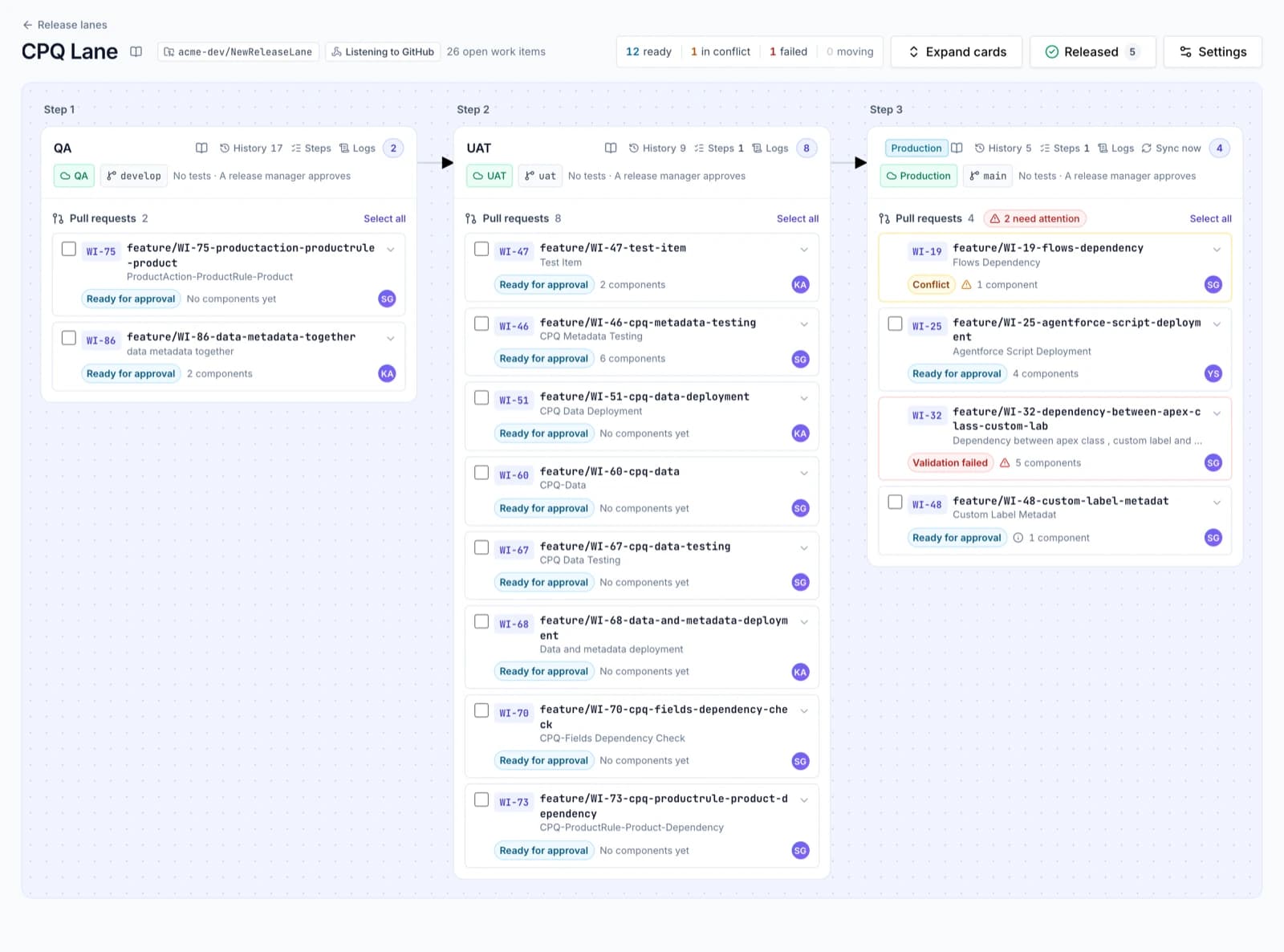Tick the checkbox for WI-75

click(x=69, y=249)
